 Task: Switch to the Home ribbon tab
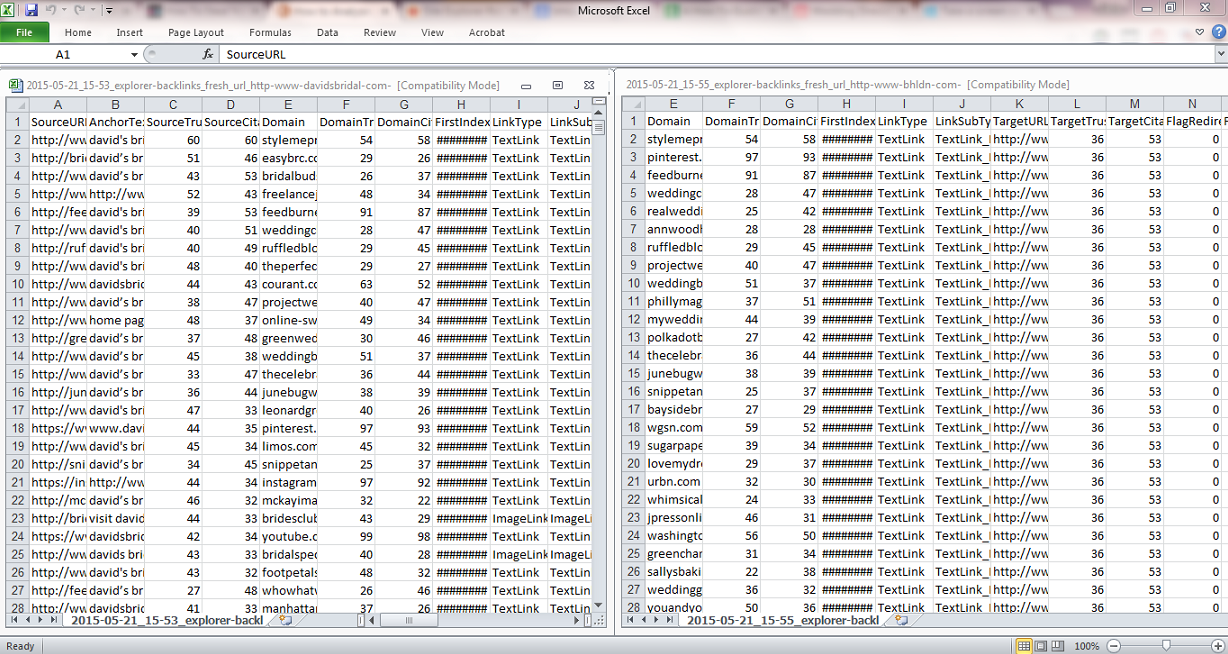pyautogui.click(x=78, y=32)
